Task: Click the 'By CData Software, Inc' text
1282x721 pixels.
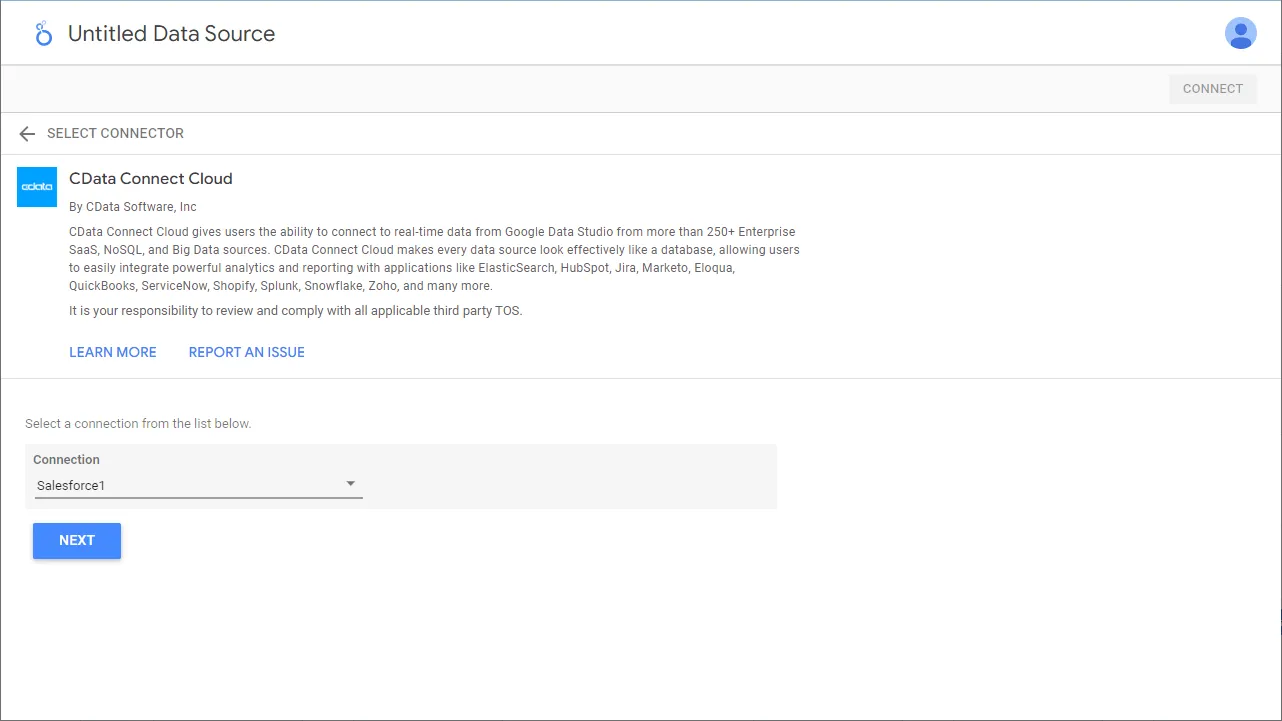Action: pos(133,207)
